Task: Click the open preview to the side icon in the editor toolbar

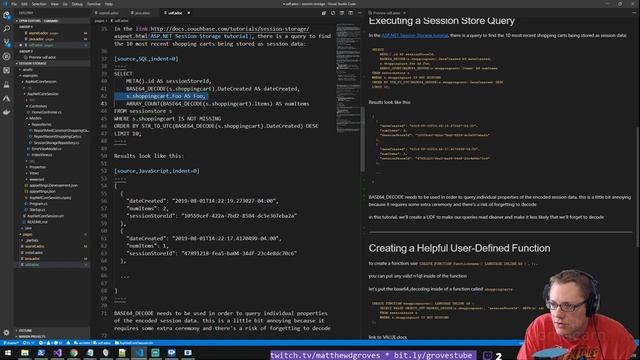Action: (x=324, y=13)
